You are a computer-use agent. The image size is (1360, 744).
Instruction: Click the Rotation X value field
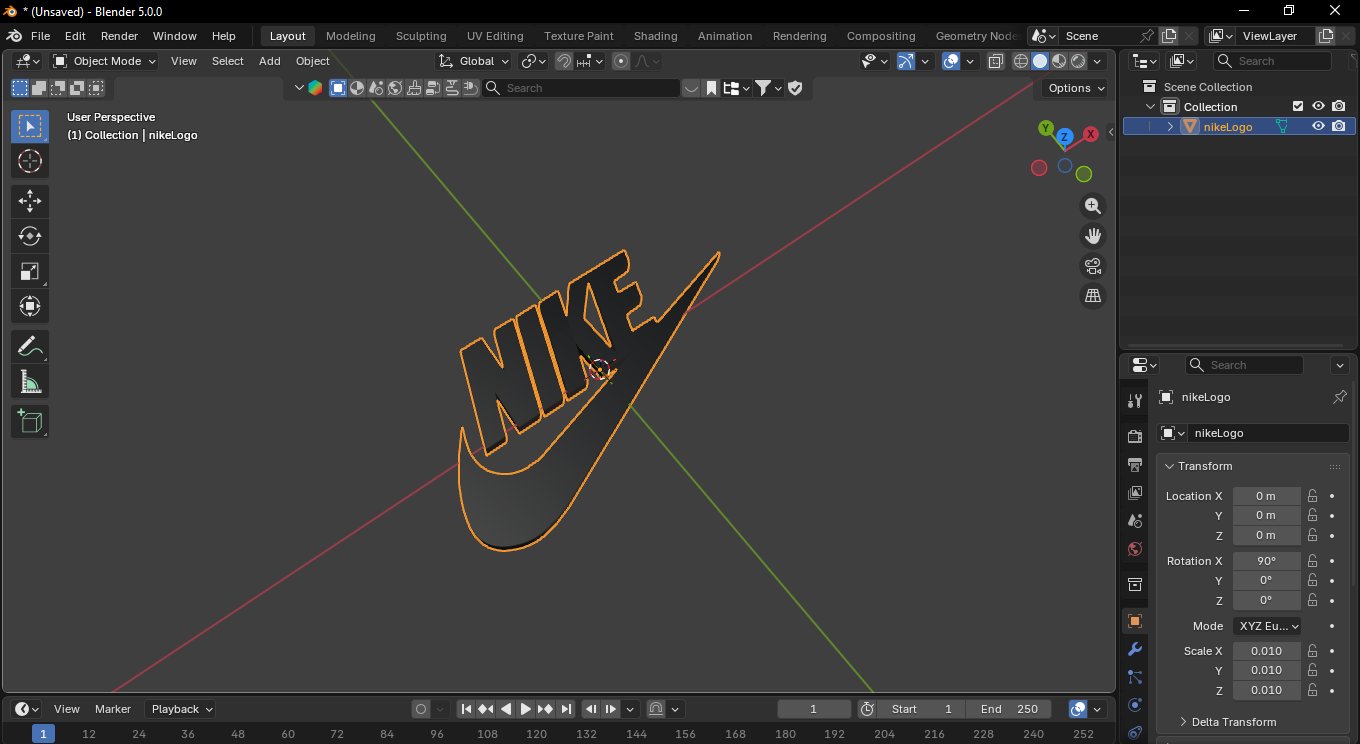click(x=1265, y=561)
